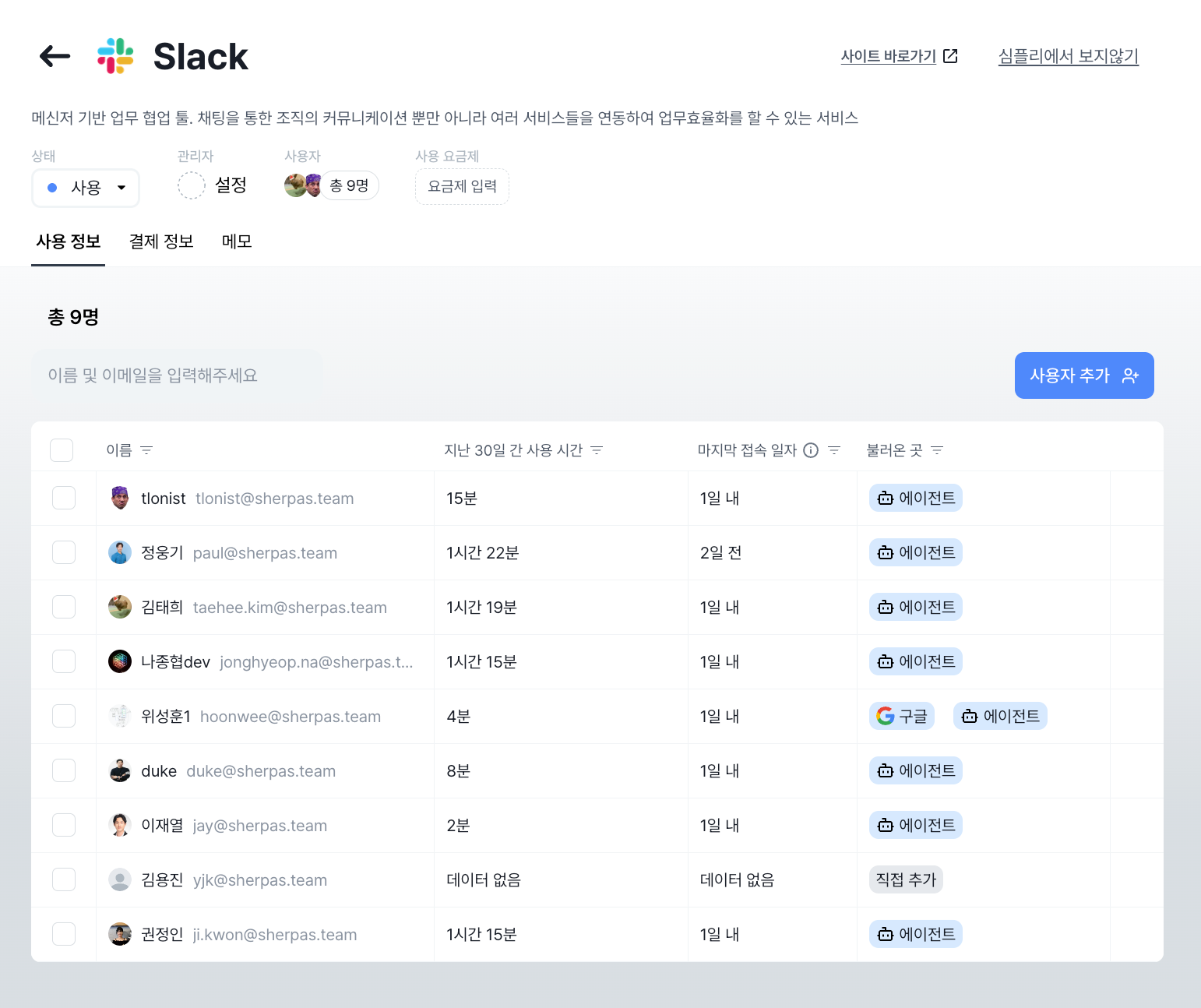The image size is (1201, 1008).
Task: Click the email ji.kwon@sherpas.team
Action: pos(275,935)
